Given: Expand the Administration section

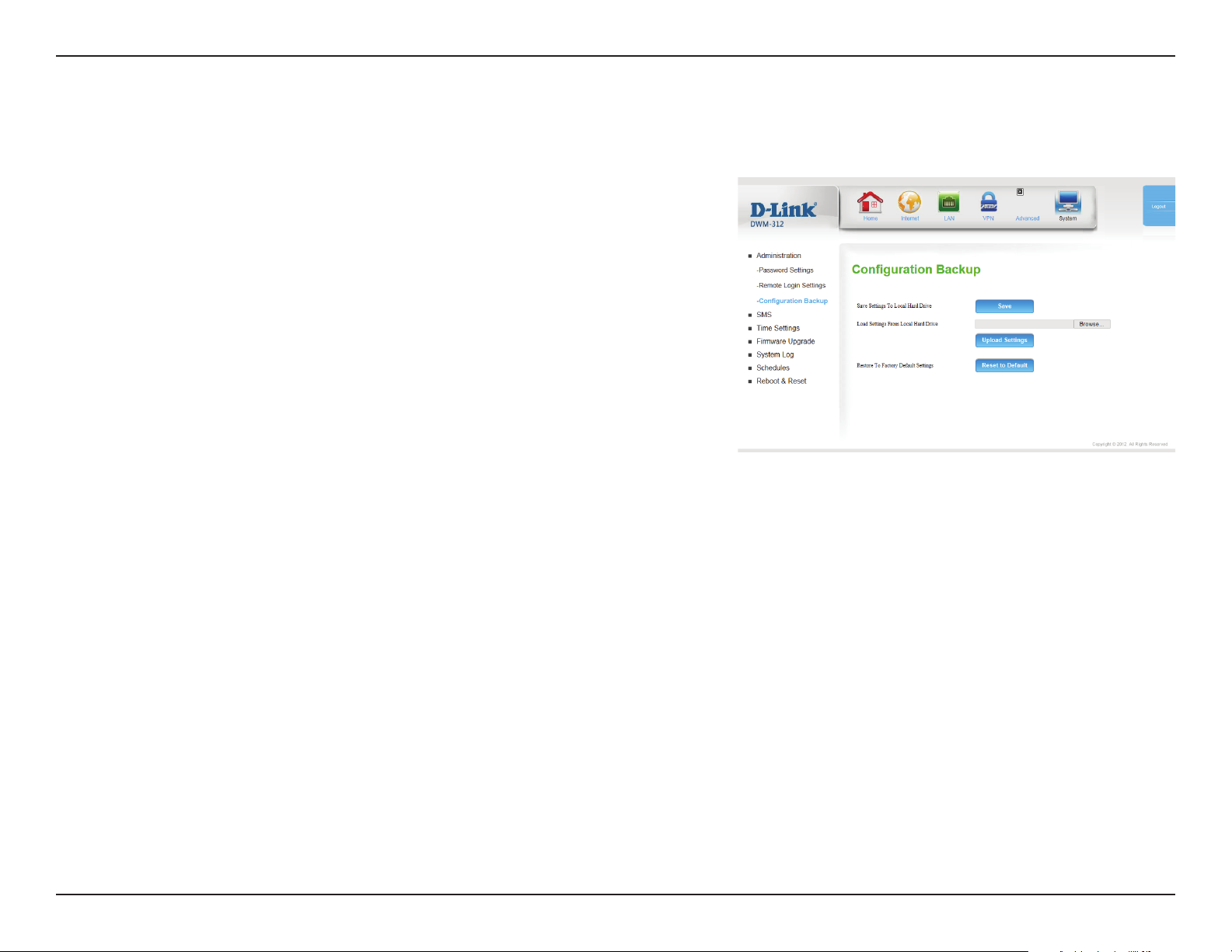Looking at the screenshot, I should pyautogui.click(x=778, y=256).
